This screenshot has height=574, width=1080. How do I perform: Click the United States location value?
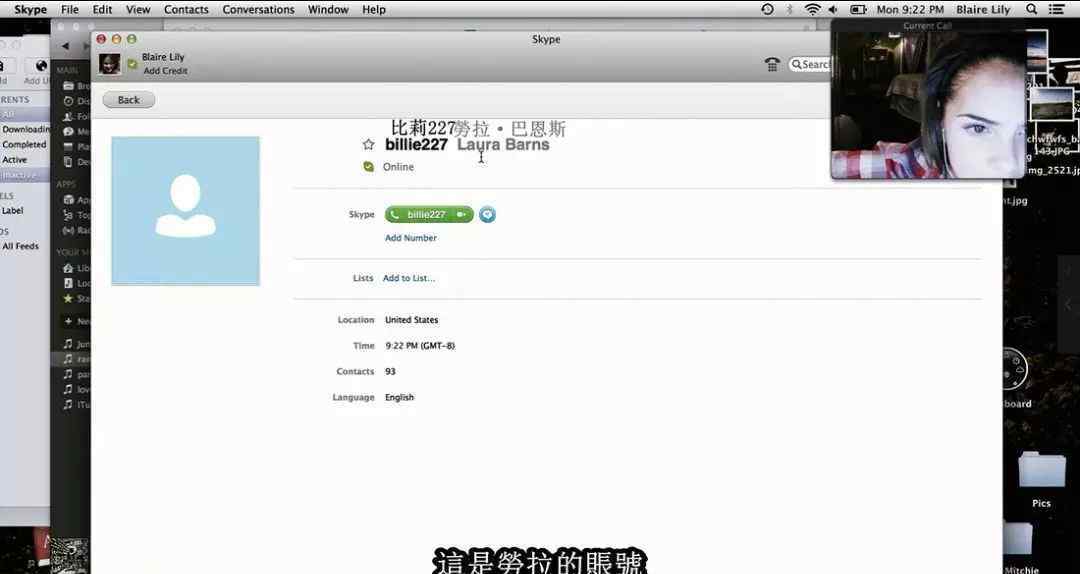point(411,320)
